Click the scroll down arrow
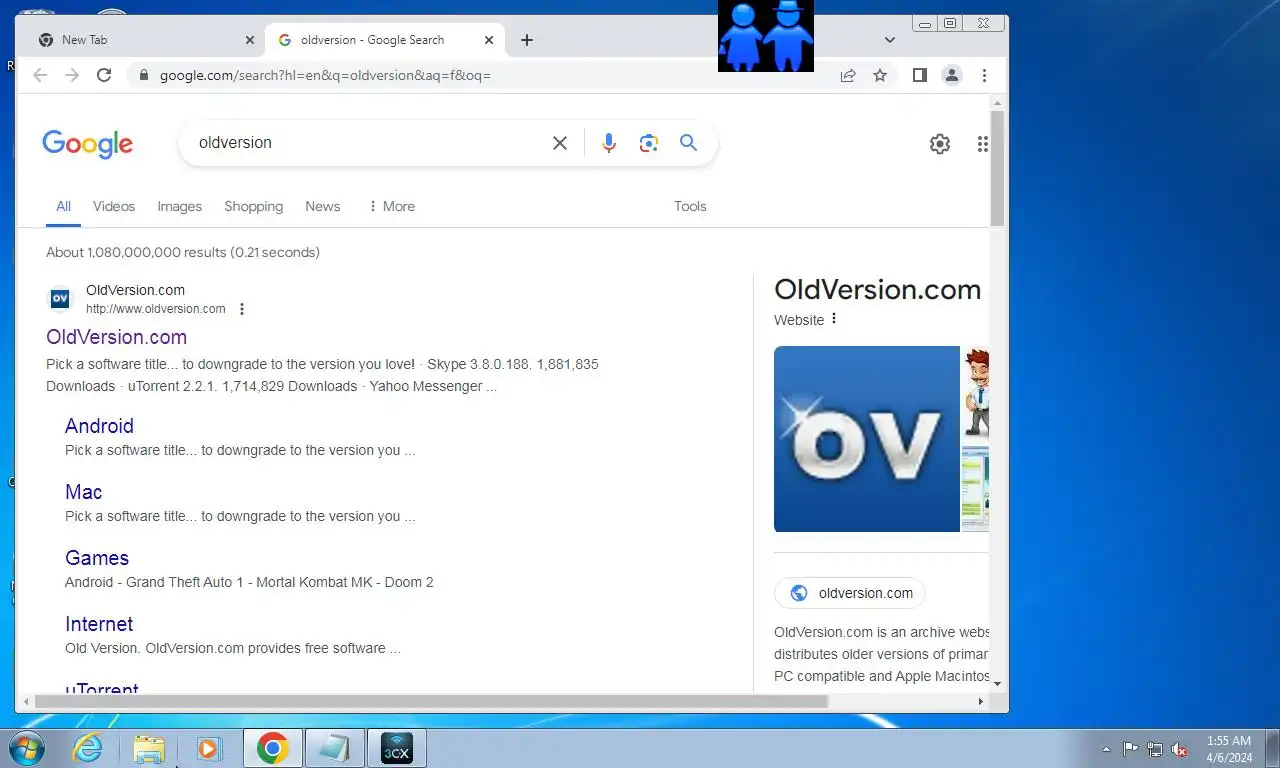The height and width of the screenshot is (768, 1280). (x=997, y=684)
